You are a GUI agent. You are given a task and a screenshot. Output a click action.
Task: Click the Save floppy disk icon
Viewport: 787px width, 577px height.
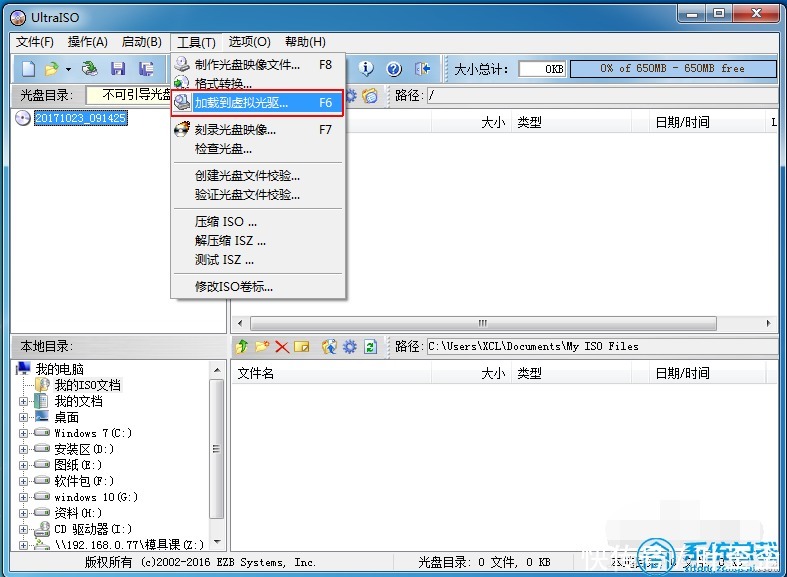[x=118, y=69]
